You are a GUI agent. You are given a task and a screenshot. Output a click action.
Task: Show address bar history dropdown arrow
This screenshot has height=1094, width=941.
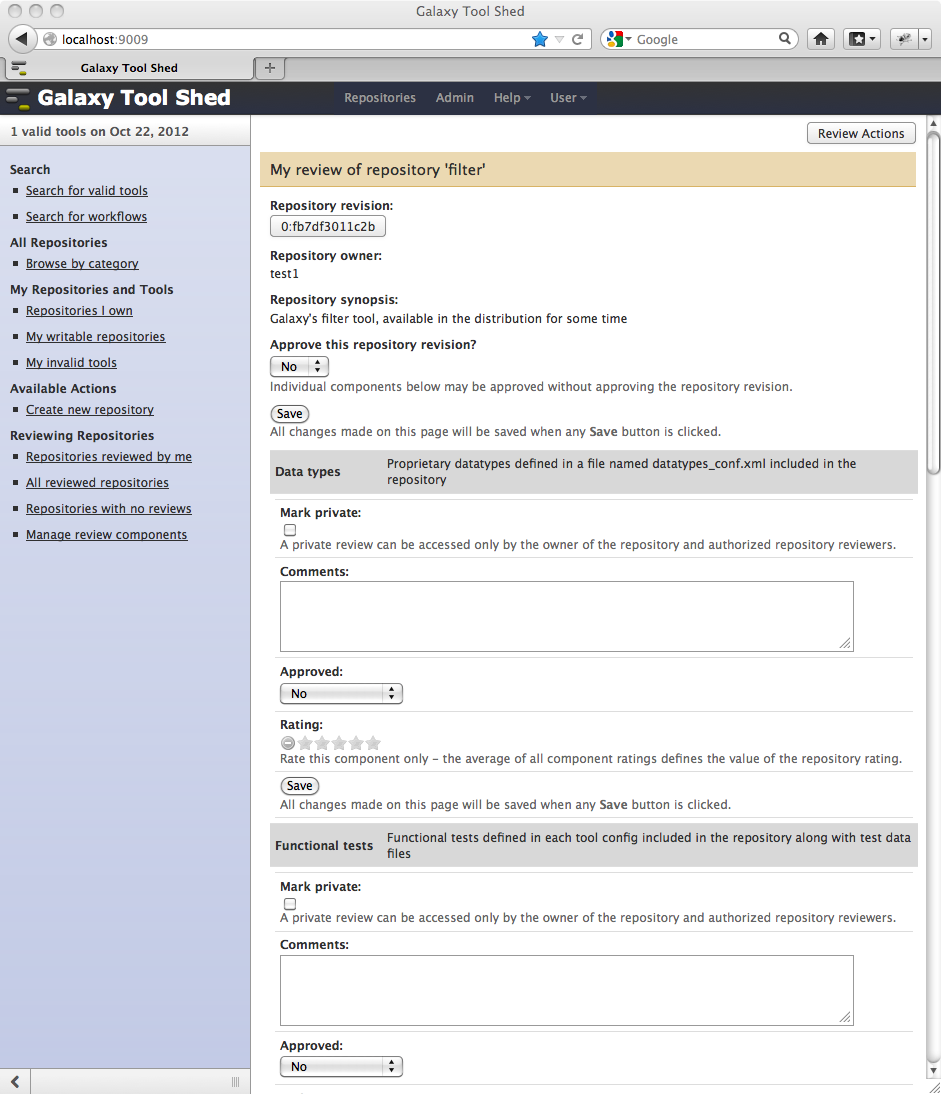click(x=559, y=39)
